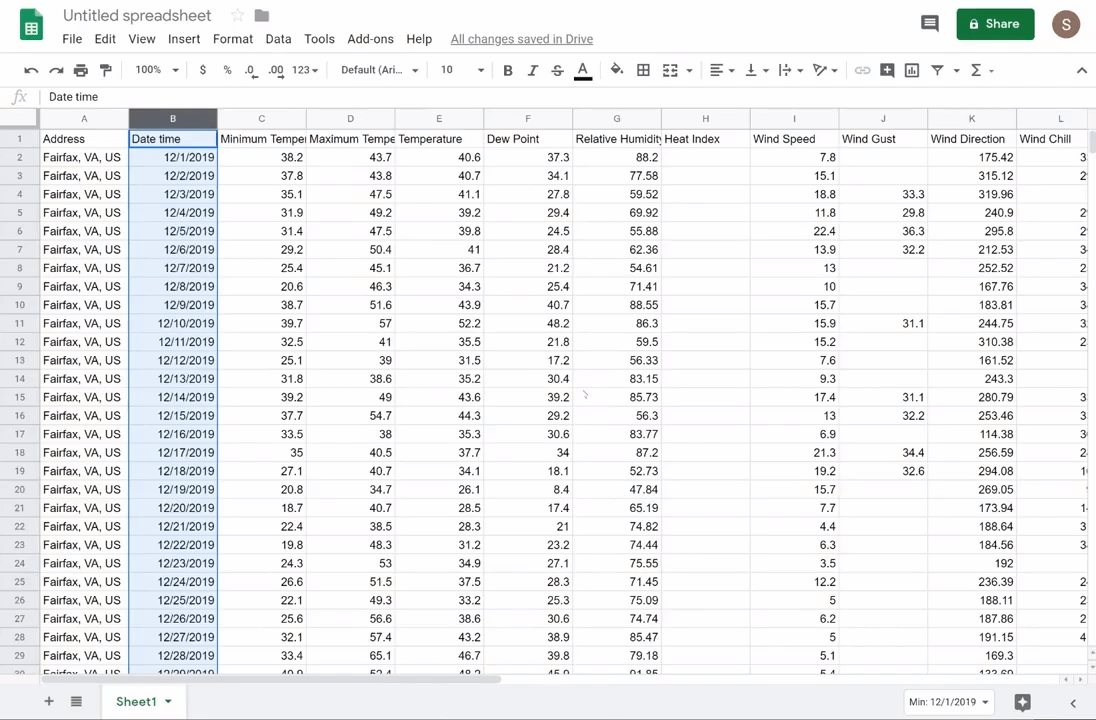Open the Min: 12/1/2019 summary dropdown

pos(947,701)
